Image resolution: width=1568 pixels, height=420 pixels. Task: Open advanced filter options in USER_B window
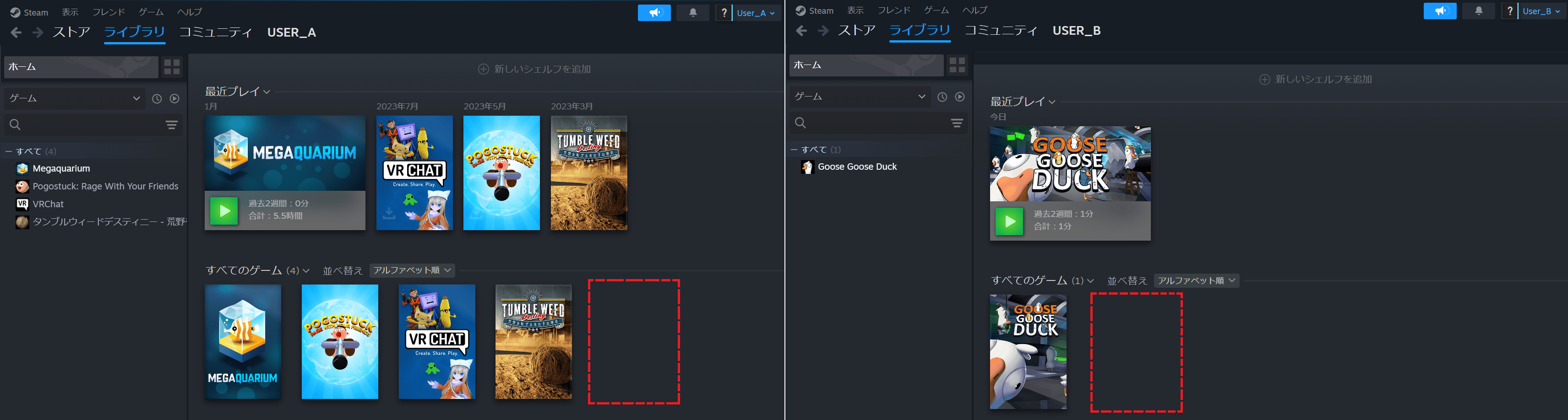[x=957, y=123]
